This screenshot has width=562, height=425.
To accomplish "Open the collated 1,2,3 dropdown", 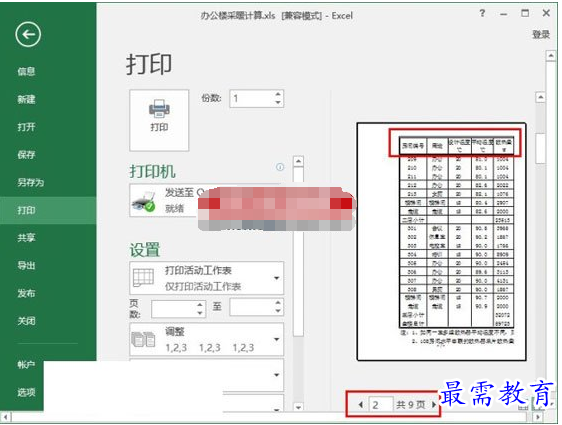I will [206, 339].
